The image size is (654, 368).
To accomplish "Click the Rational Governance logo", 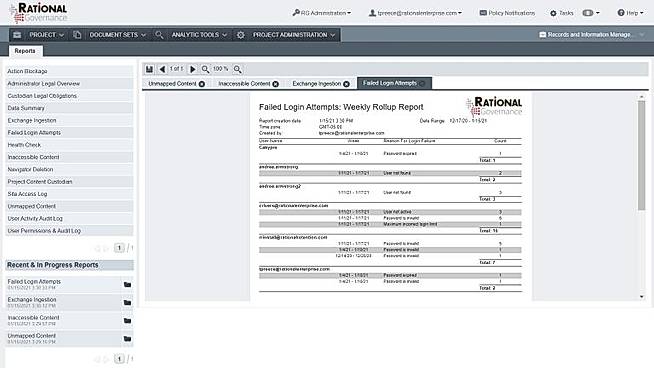I will (38, 13).
